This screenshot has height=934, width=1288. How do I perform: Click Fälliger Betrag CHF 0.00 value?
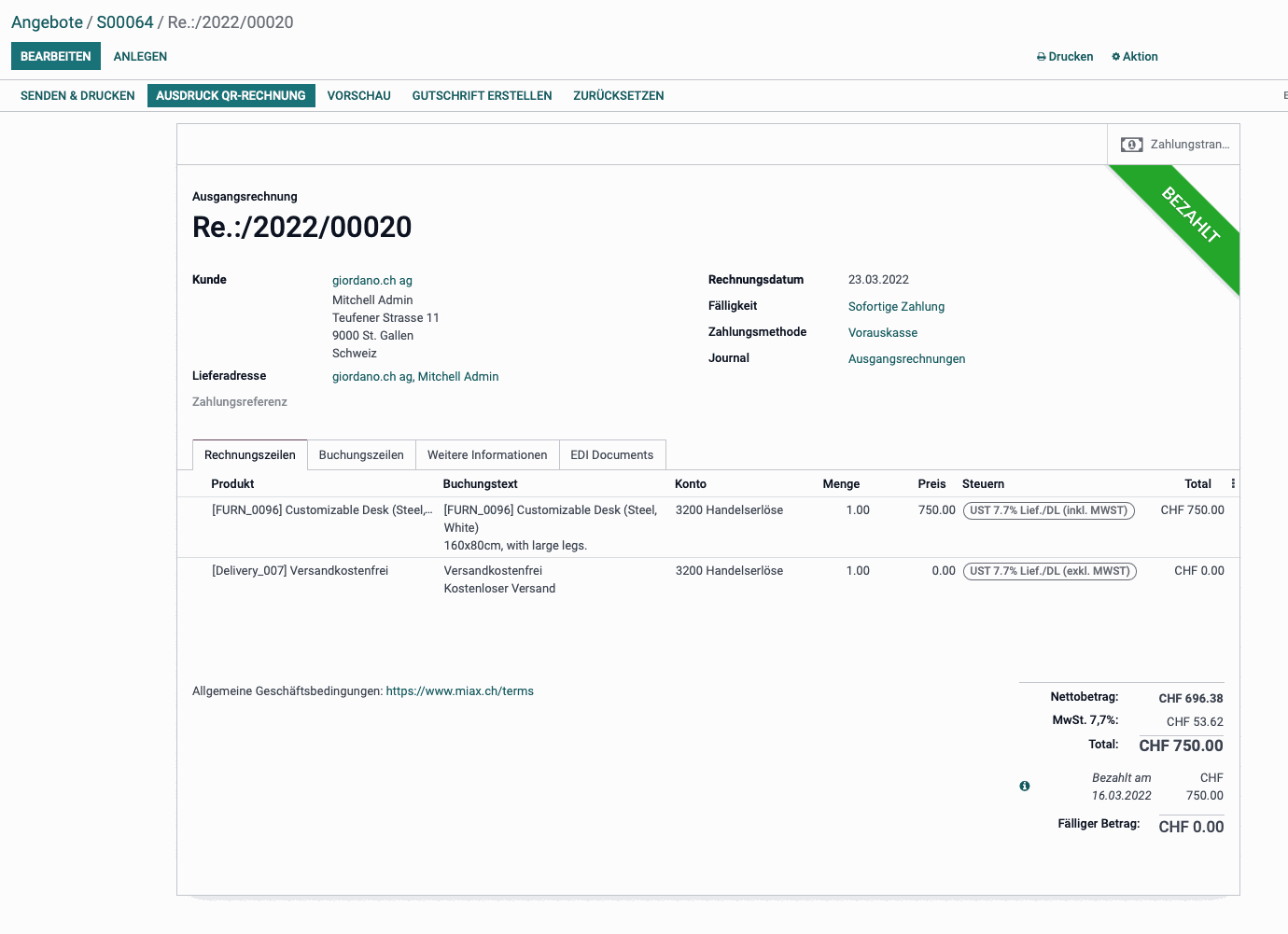click(1191, 827)
